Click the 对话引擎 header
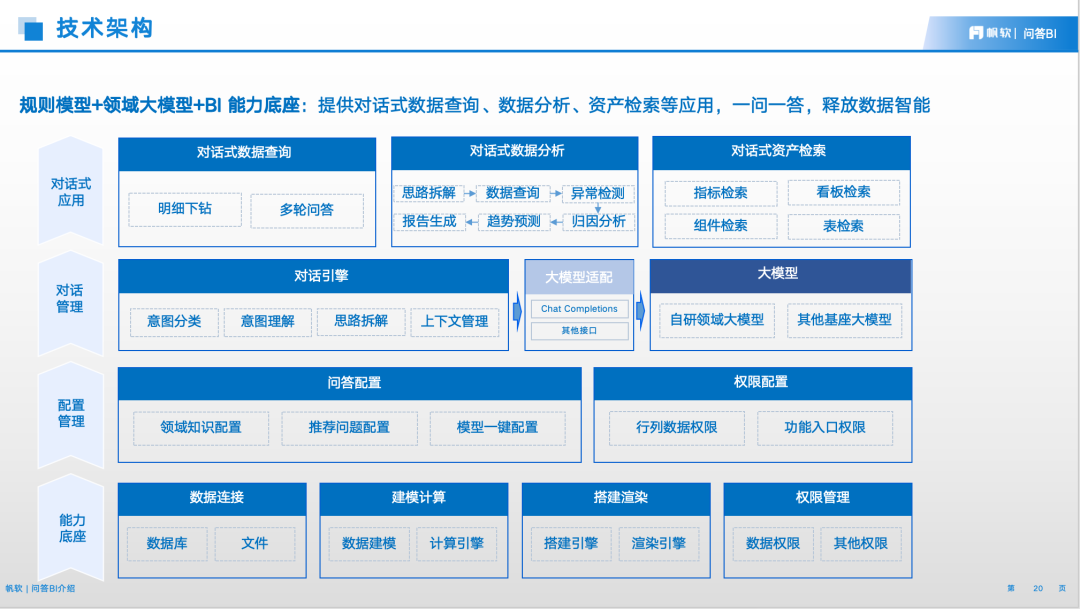This screenshot has width=1080, height=609. [314, 276]
